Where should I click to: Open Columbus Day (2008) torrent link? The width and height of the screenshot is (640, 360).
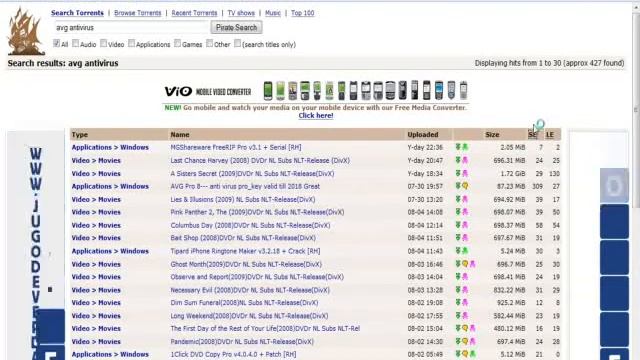click(250, 225)
